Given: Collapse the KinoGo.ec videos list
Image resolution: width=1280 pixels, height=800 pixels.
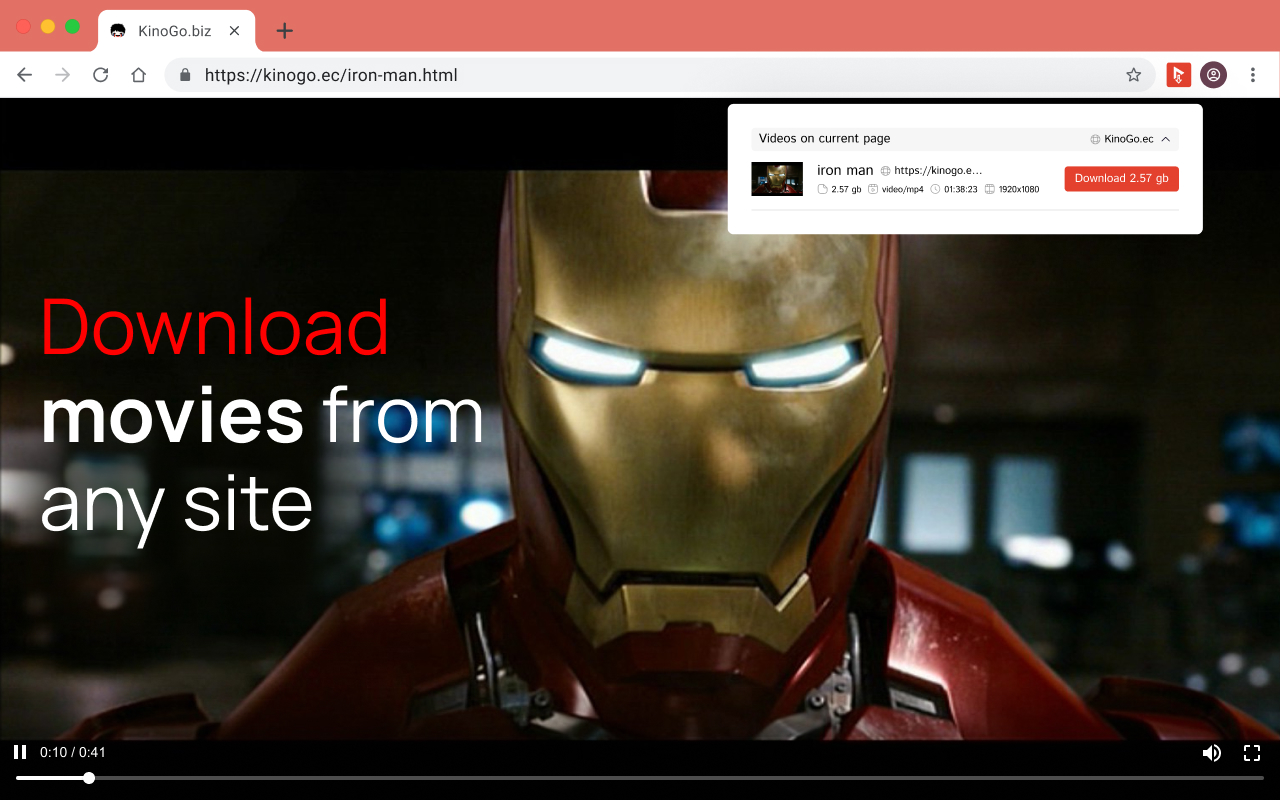Looking at the screenshot, I should 1166,139.
